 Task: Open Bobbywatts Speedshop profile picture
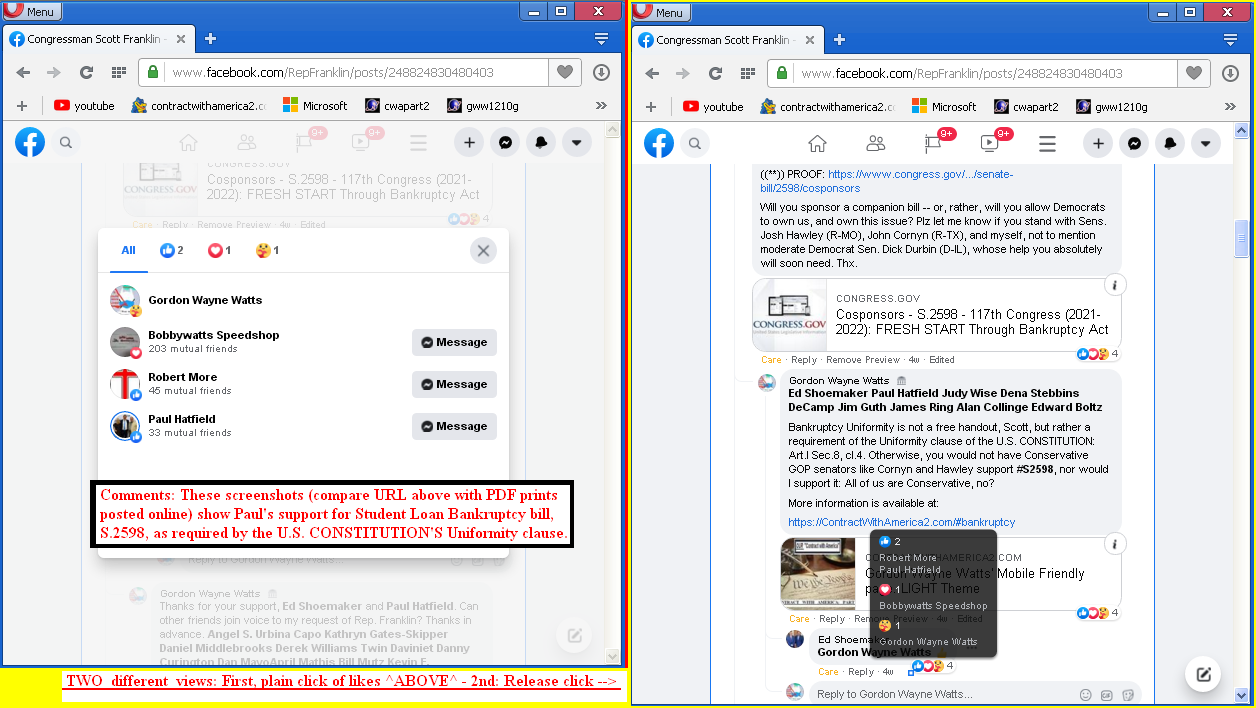(x=125, y=342)
